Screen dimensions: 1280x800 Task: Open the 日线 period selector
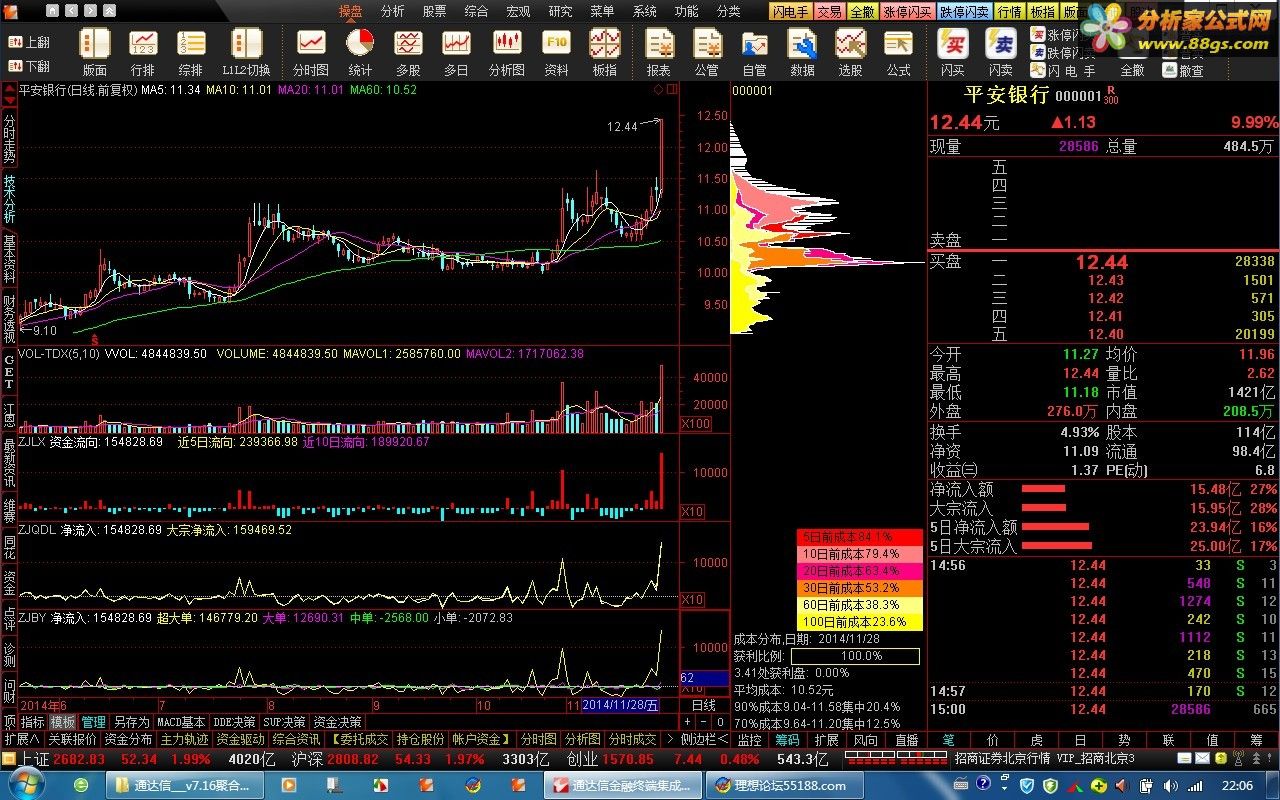tap(704, 706)
